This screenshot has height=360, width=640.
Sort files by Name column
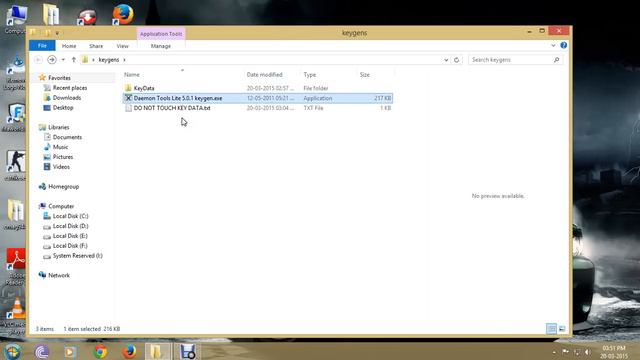[x=131, y=75]
